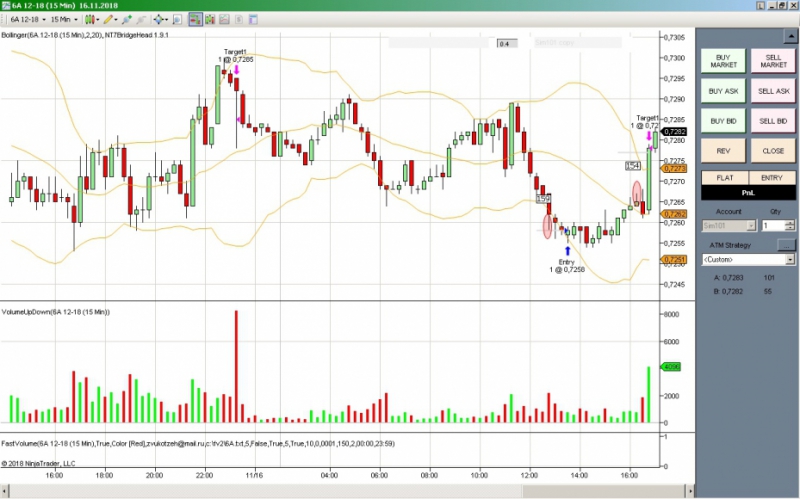Click the Entry 1 @ 0,7258 label
800x499 pixels.
click(x=567, y=266)
